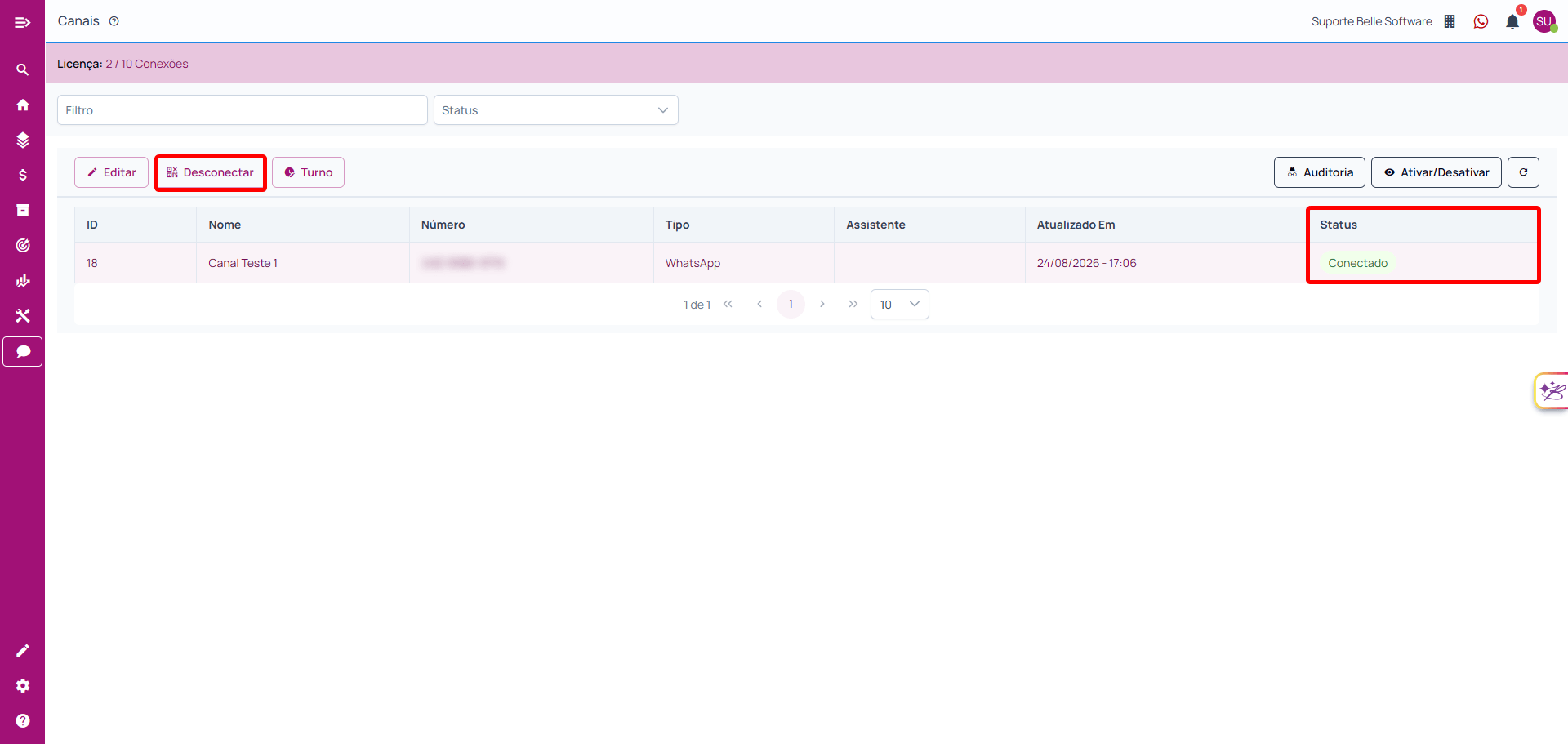The image size is (1568, 744).
Task: Open the Turno button
Action: point(308,172)
